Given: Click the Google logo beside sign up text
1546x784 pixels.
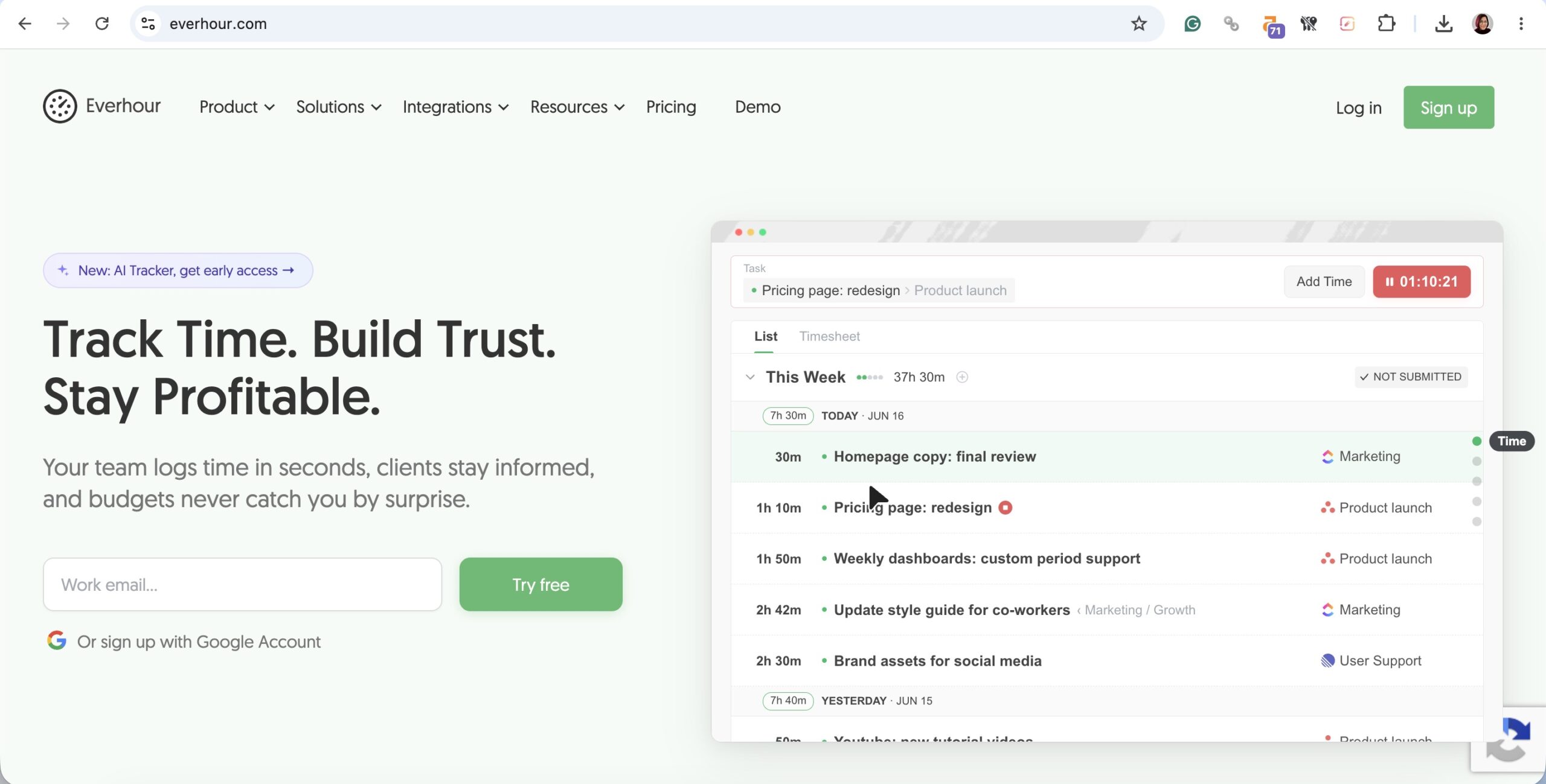Looking at the screenshot, I should (x=57, y=640).
